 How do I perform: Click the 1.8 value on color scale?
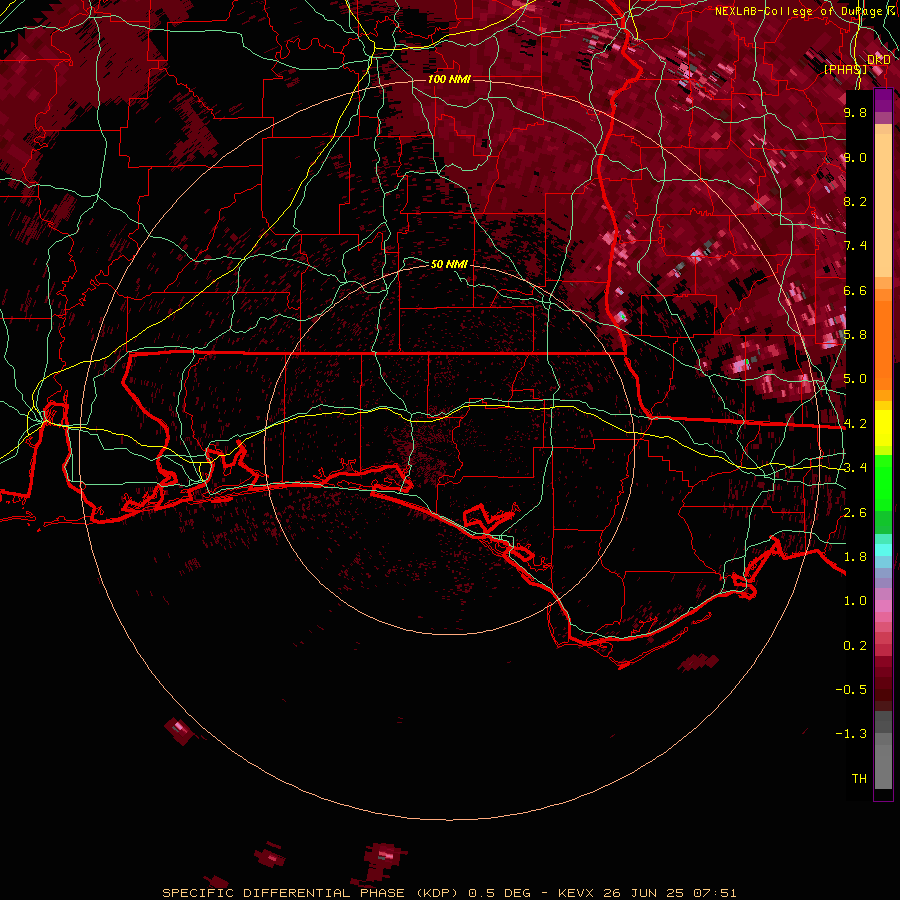tap(855, 557)
